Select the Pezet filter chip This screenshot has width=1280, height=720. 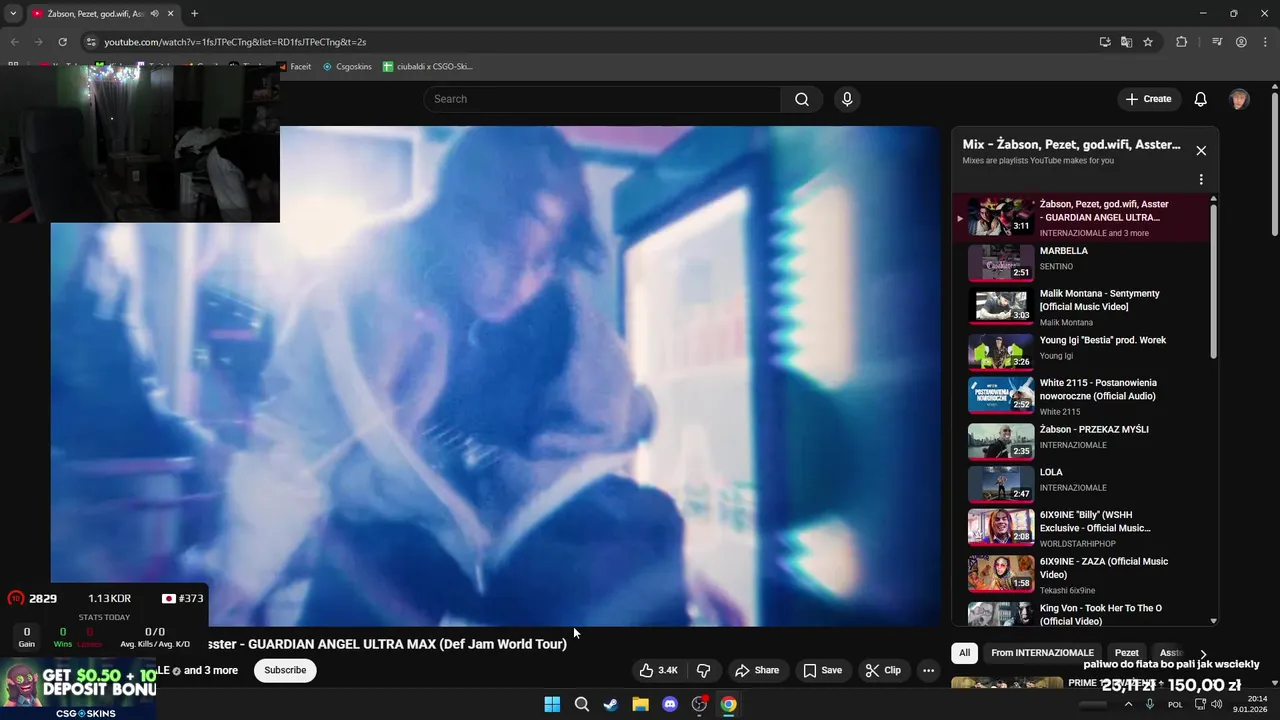1127,653
